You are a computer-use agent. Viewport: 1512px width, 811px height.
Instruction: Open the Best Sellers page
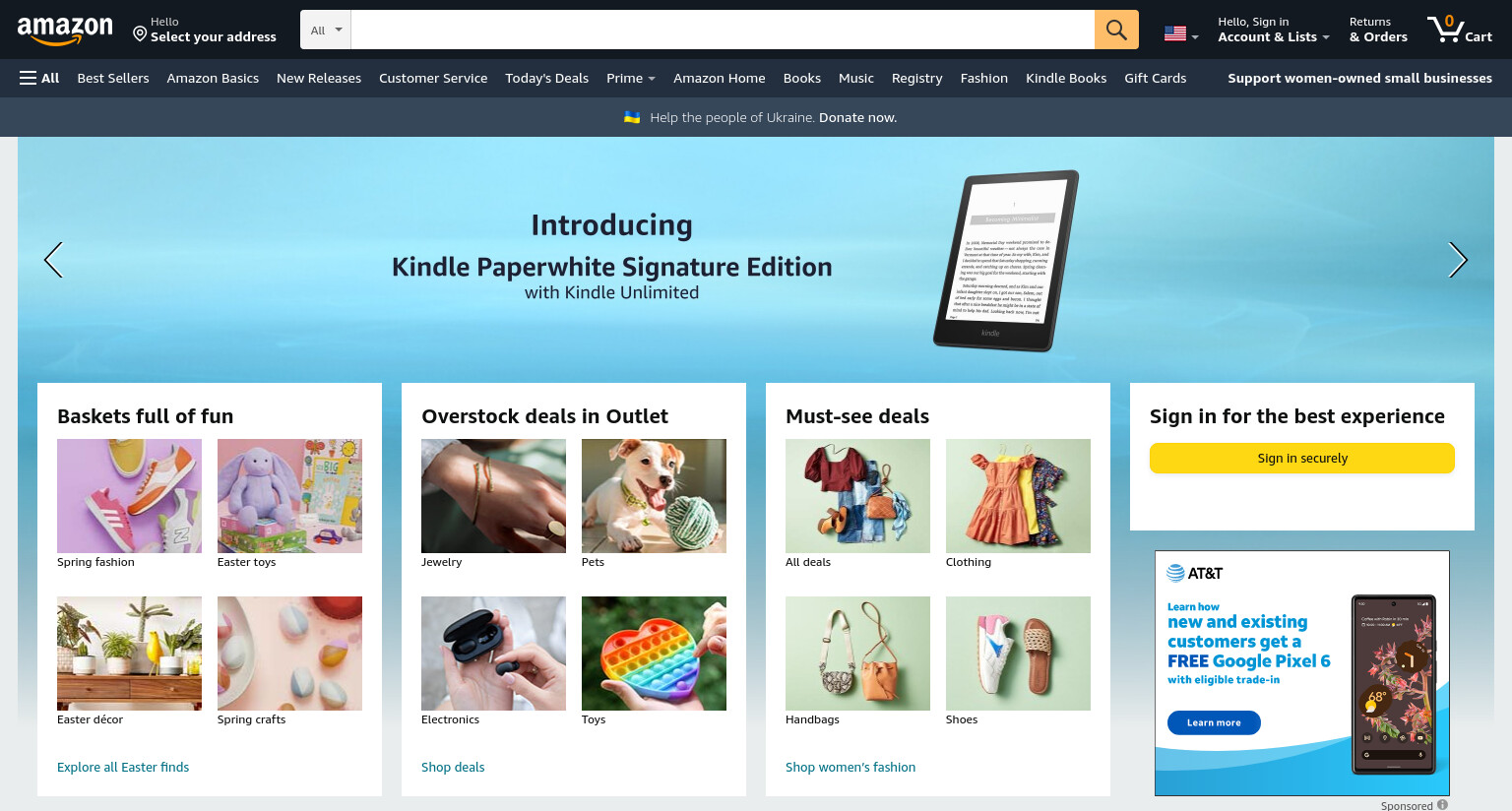click(113, 78)
